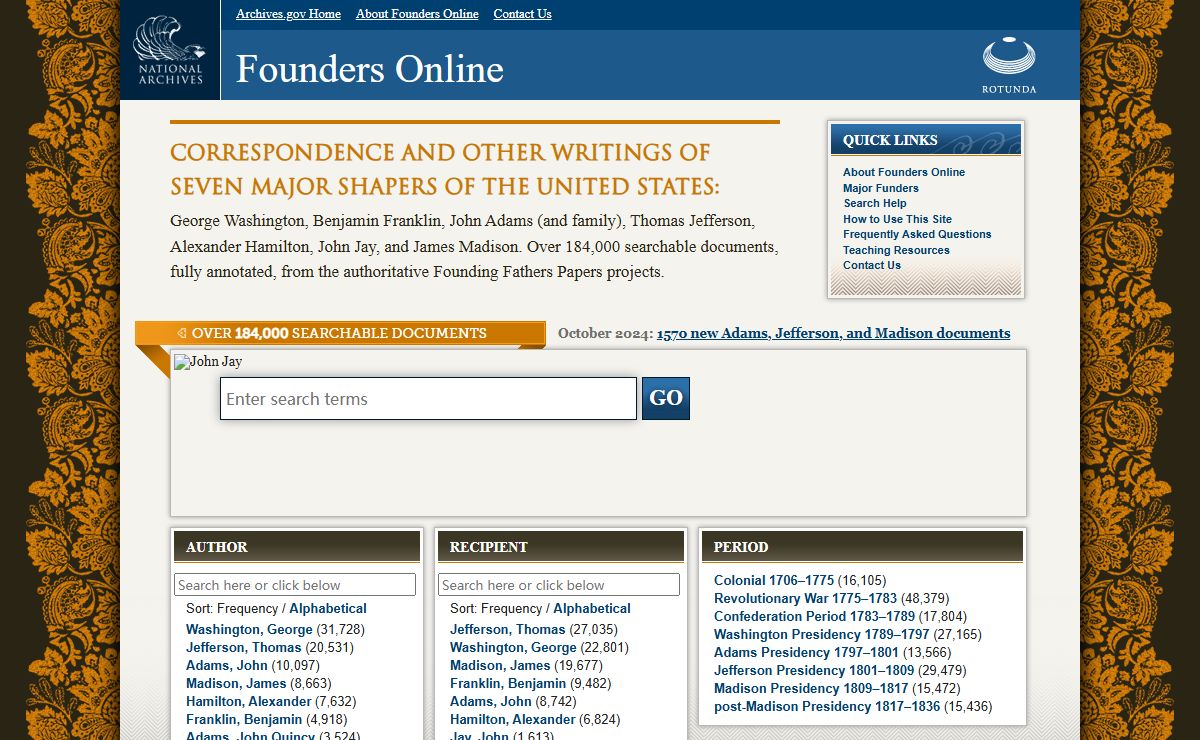Viewport: 1200px width, 740px height.
Task: Open Jefferson Presidency 1801–1809 period
Action: tap(813, 670)
